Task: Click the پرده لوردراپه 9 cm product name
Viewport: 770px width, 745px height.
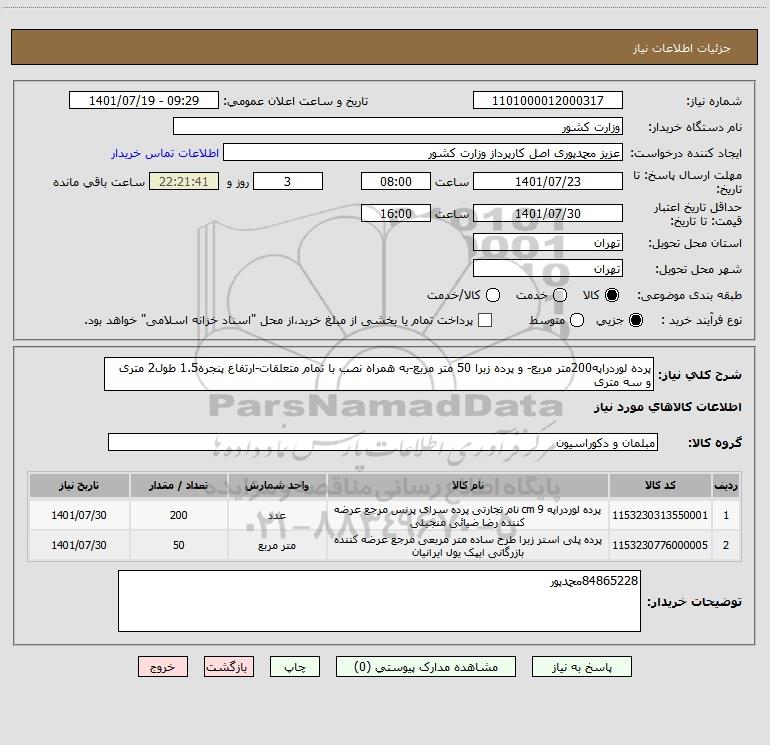Action: click(468, 516)
